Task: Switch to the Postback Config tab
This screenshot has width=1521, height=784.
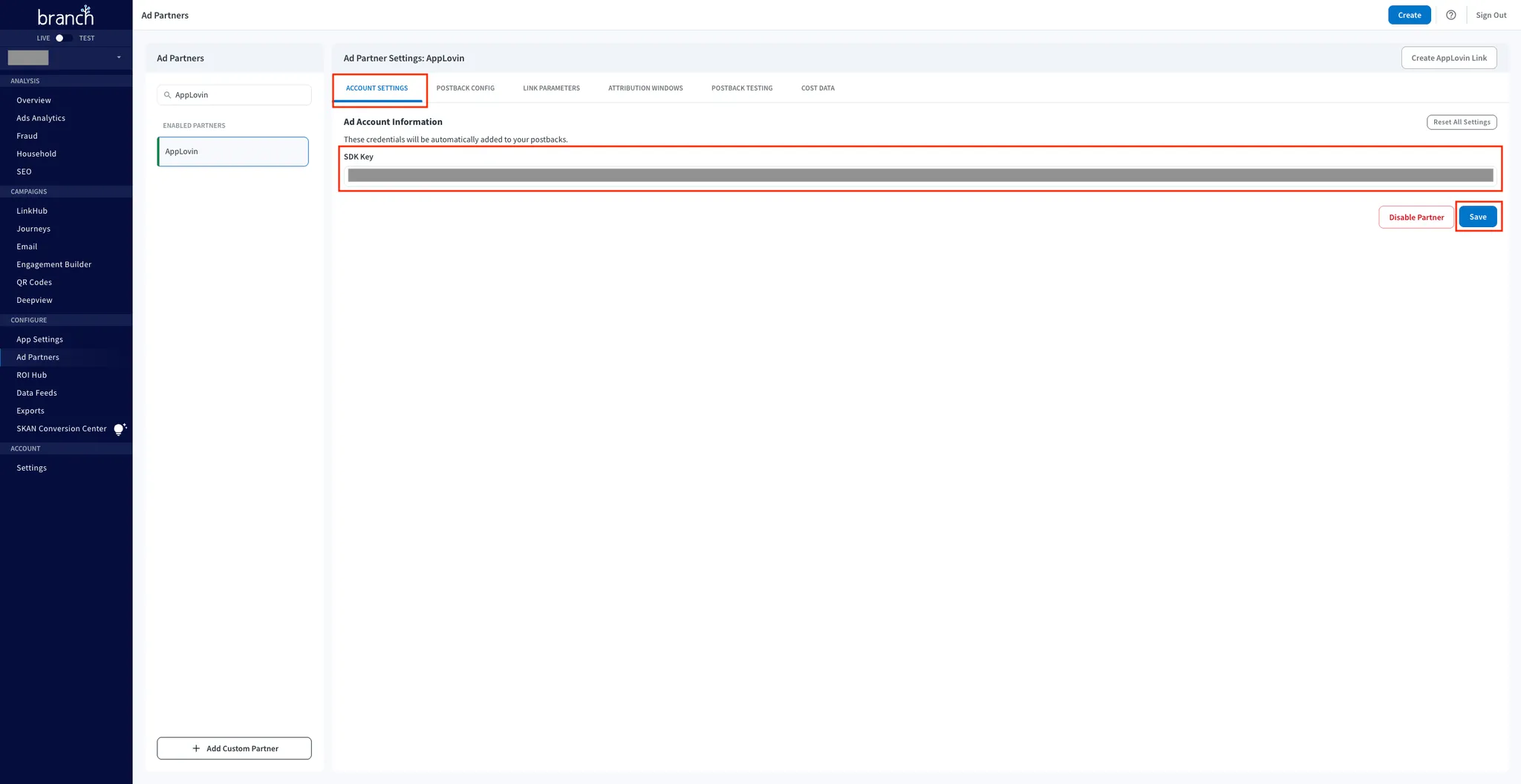Action: point(465,88)
